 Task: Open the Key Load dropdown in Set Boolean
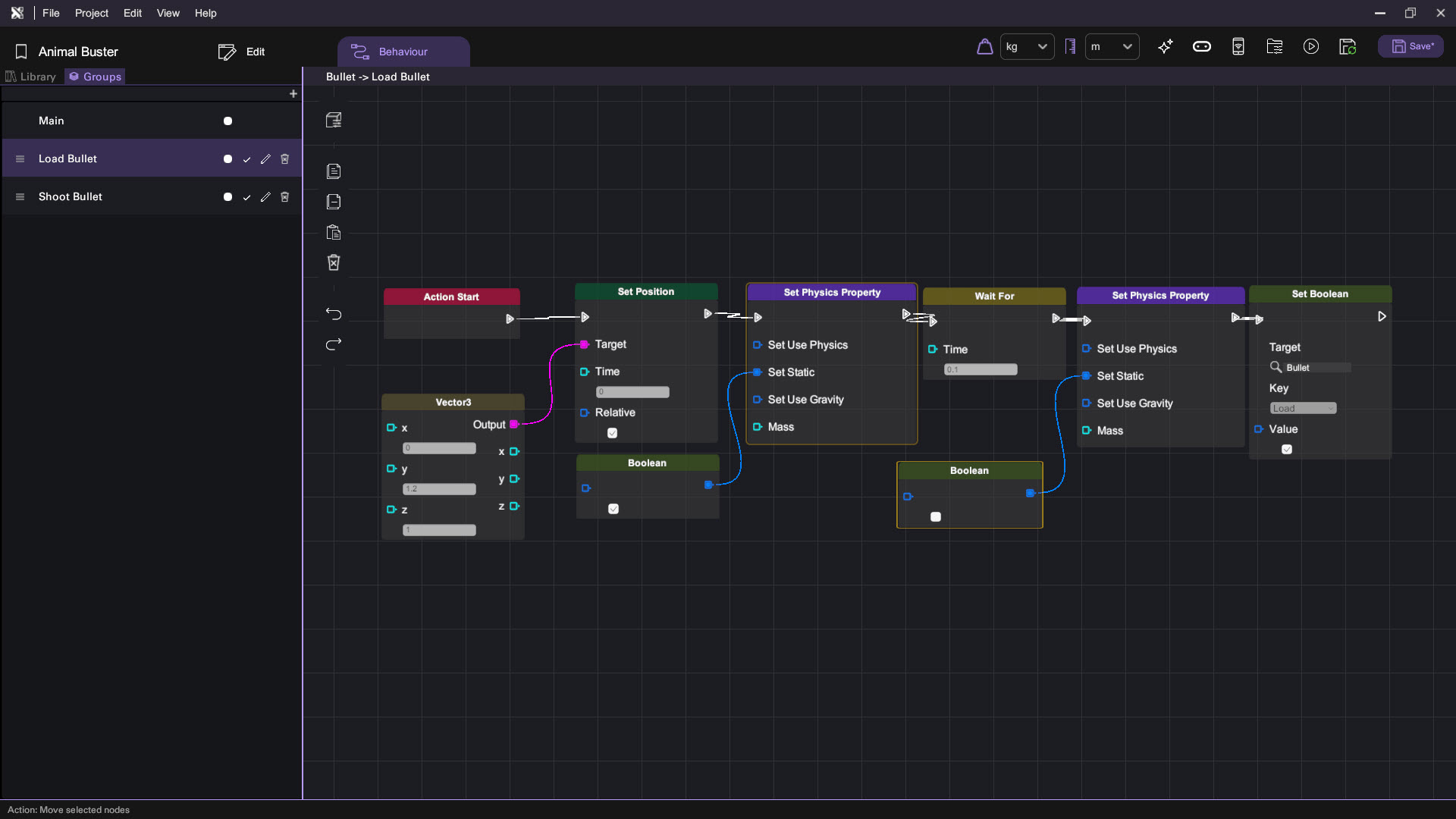pyautogui.click(x=1303, y=409)
